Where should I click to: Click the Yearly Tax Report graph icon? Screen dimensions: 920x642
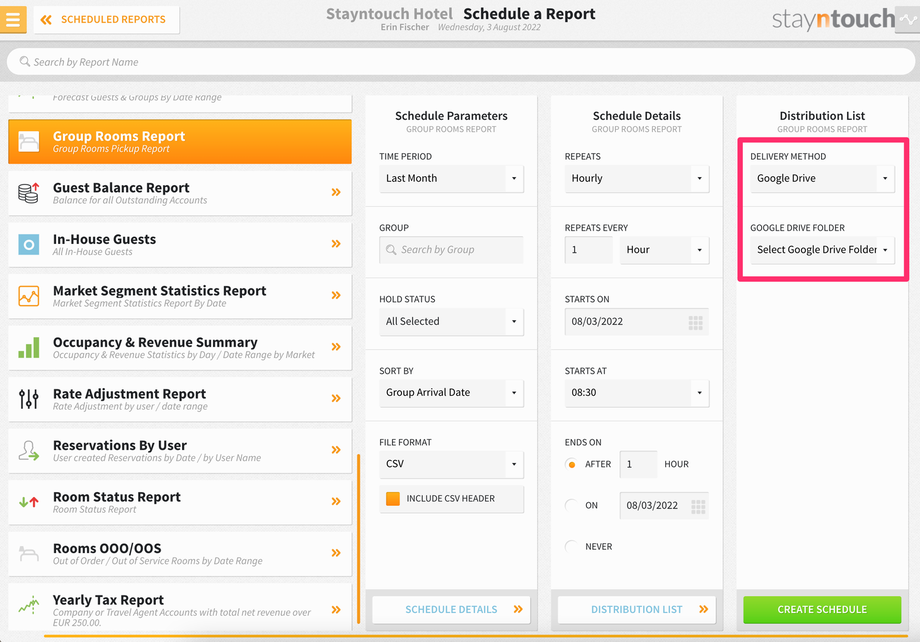pyautogui.click(x=28, y=604)
